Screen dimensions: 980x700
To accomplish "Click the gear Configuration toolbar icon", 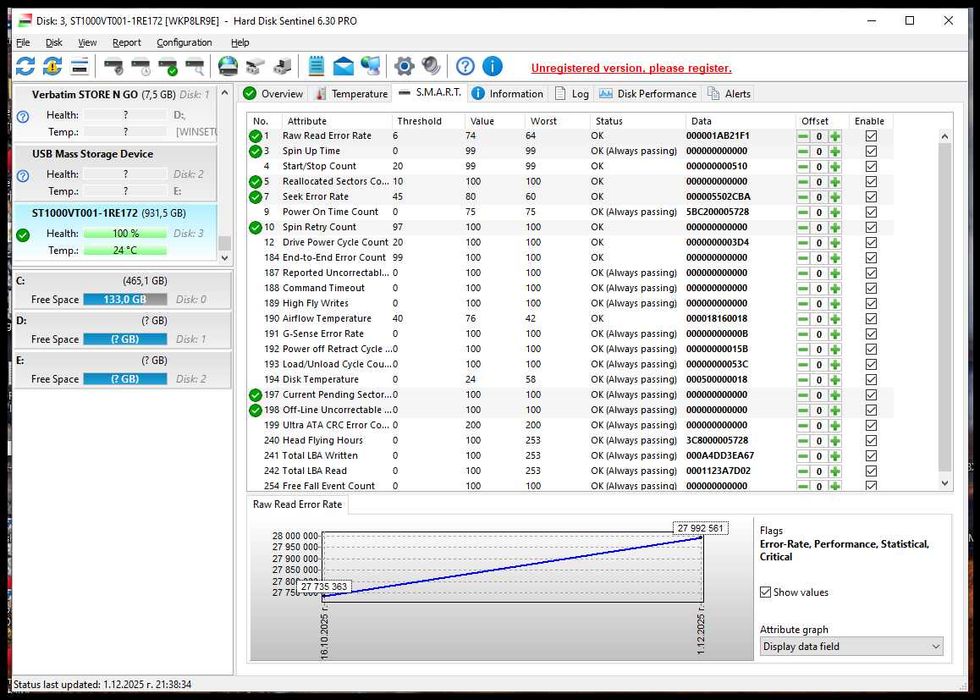I will 404,67.
